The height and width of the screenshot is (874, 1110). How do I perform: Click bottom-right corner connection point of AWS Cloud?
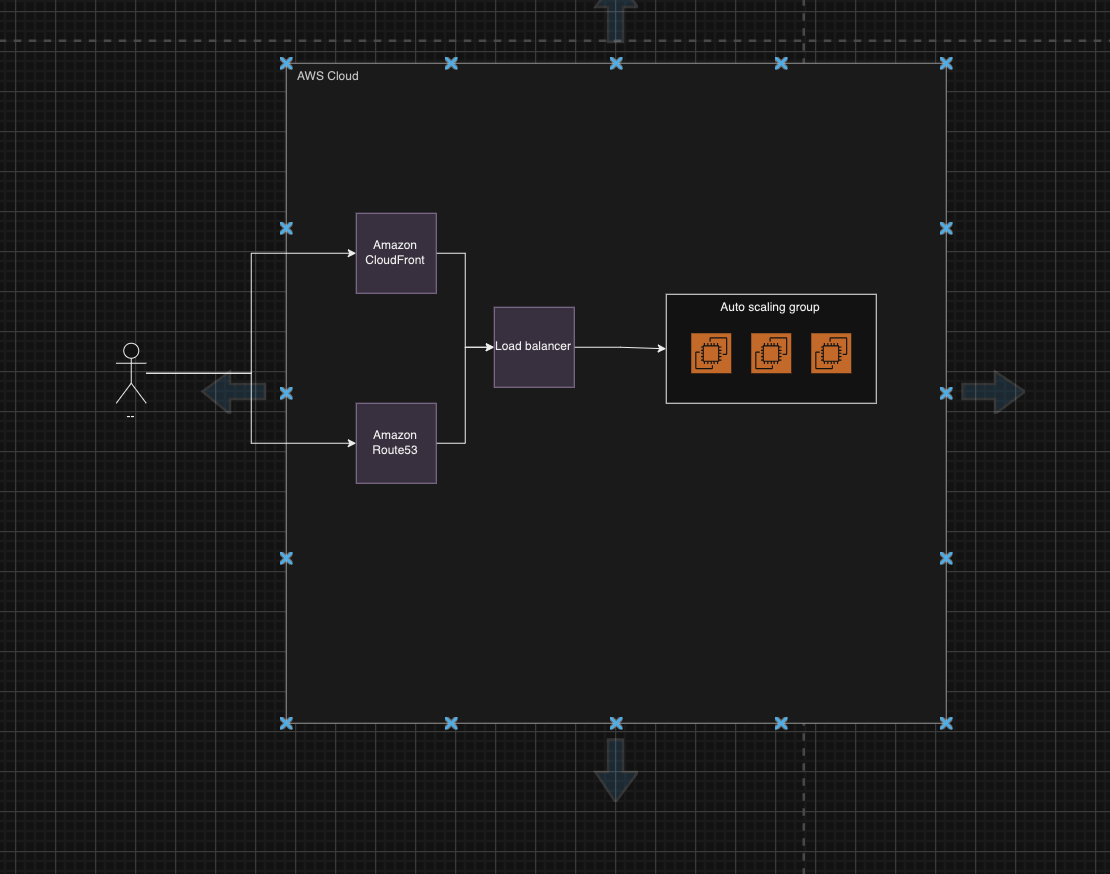pos(946,723)
